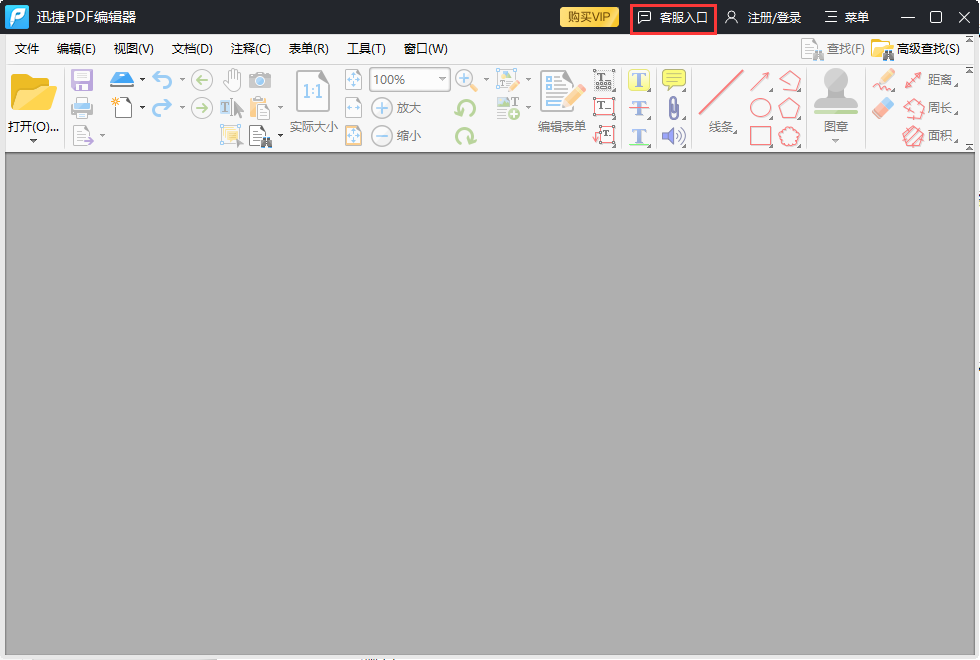
Task: Click the clipboard Paste icon
Action: point(260,108)
